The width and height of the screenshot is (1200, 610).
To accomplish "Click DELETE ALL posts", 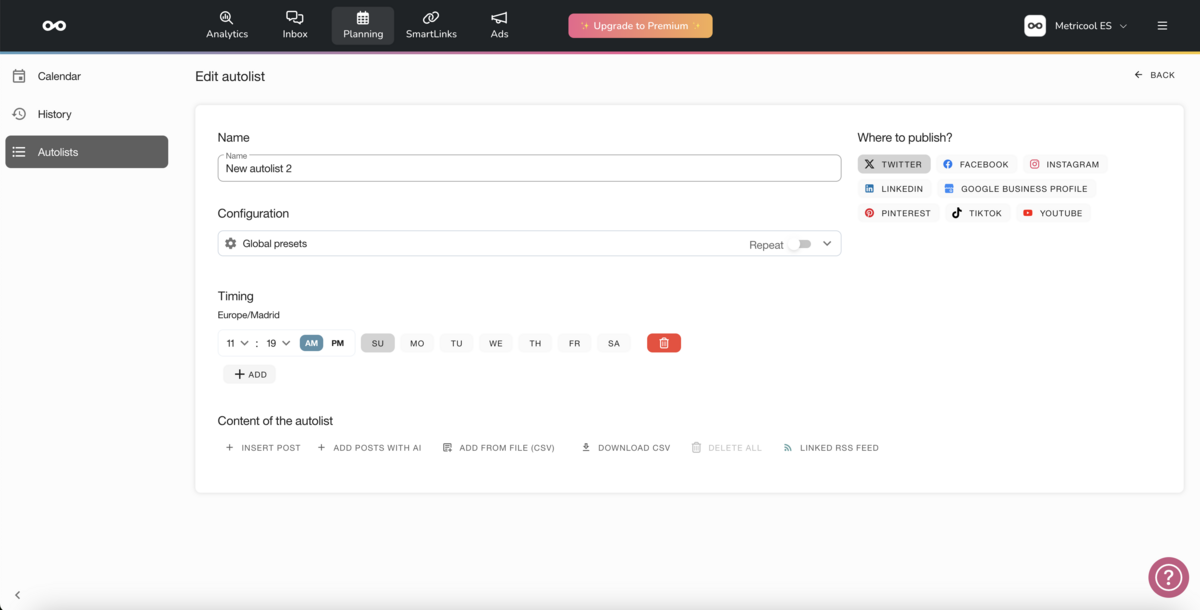I will tap(726, 448).
